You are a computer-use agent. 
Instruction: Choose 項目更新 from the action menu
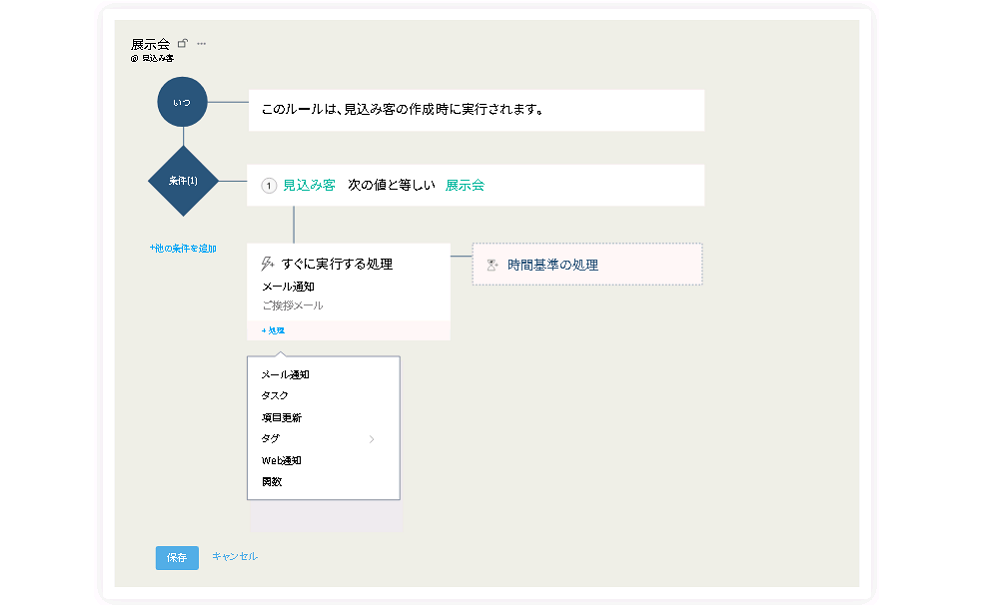click(x=282, y=418)
